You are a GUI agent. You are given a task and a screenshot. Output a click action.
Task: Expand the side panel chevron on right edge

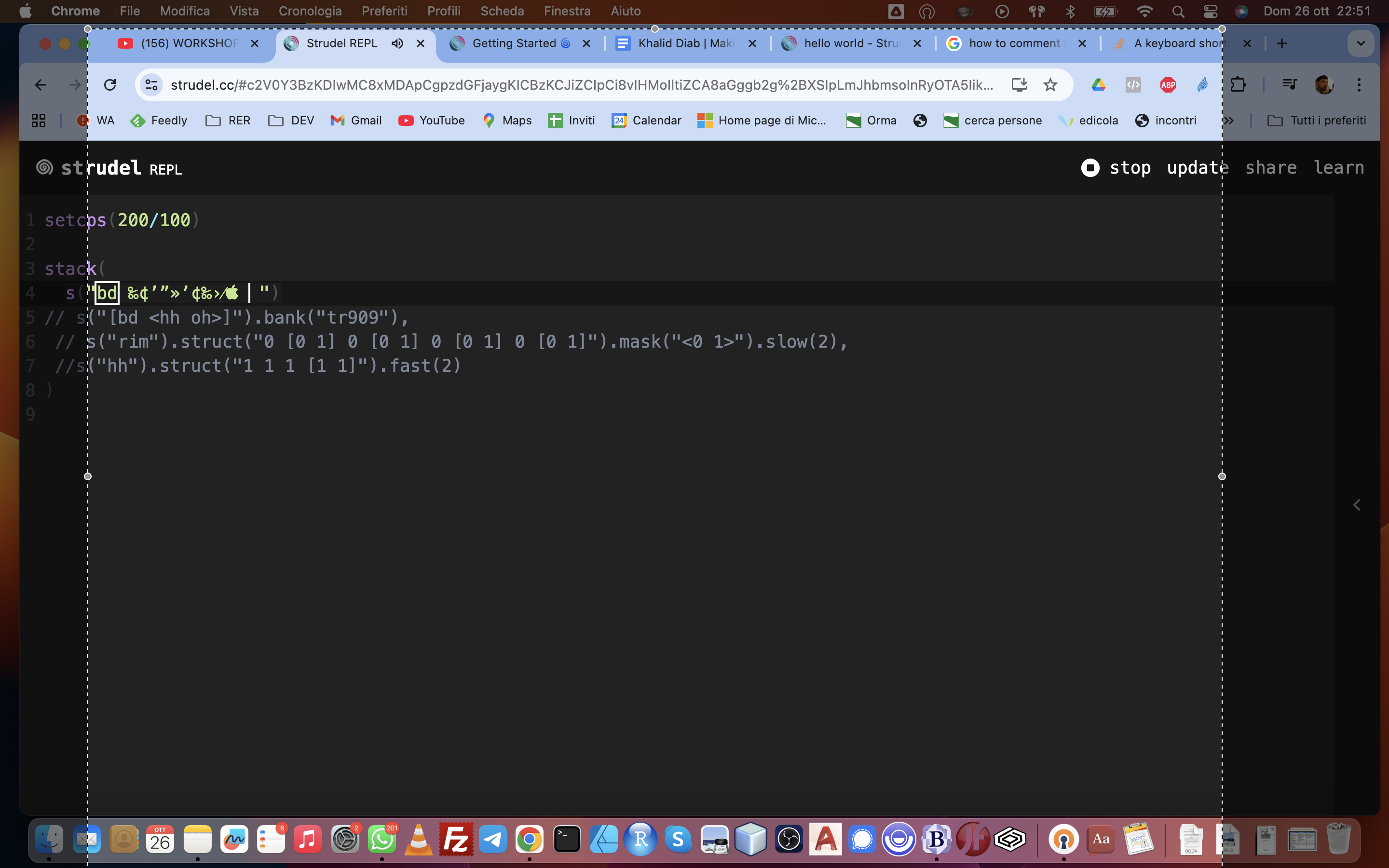tap(1356, 505)
